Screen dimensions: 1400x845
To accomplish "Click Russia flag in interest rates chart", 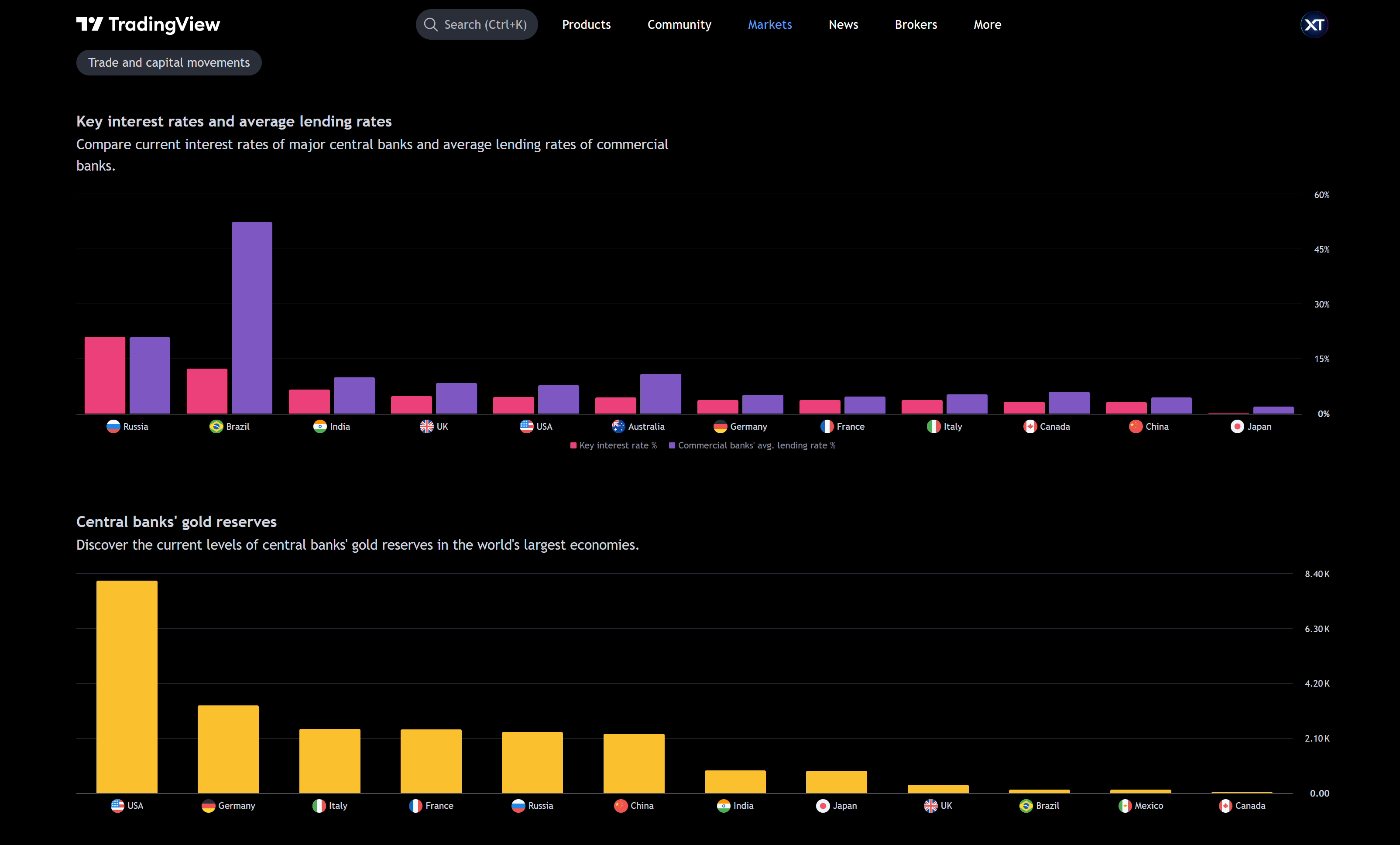I will [x=113, y=427].
